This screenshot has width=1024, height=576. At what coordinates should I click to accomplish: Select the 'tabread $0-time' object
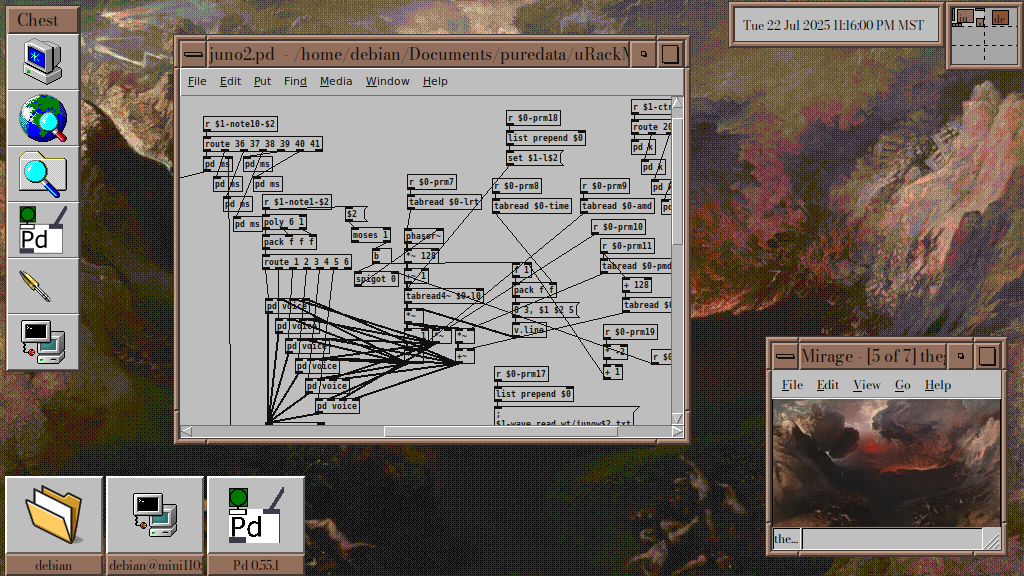tap(532, 206)
